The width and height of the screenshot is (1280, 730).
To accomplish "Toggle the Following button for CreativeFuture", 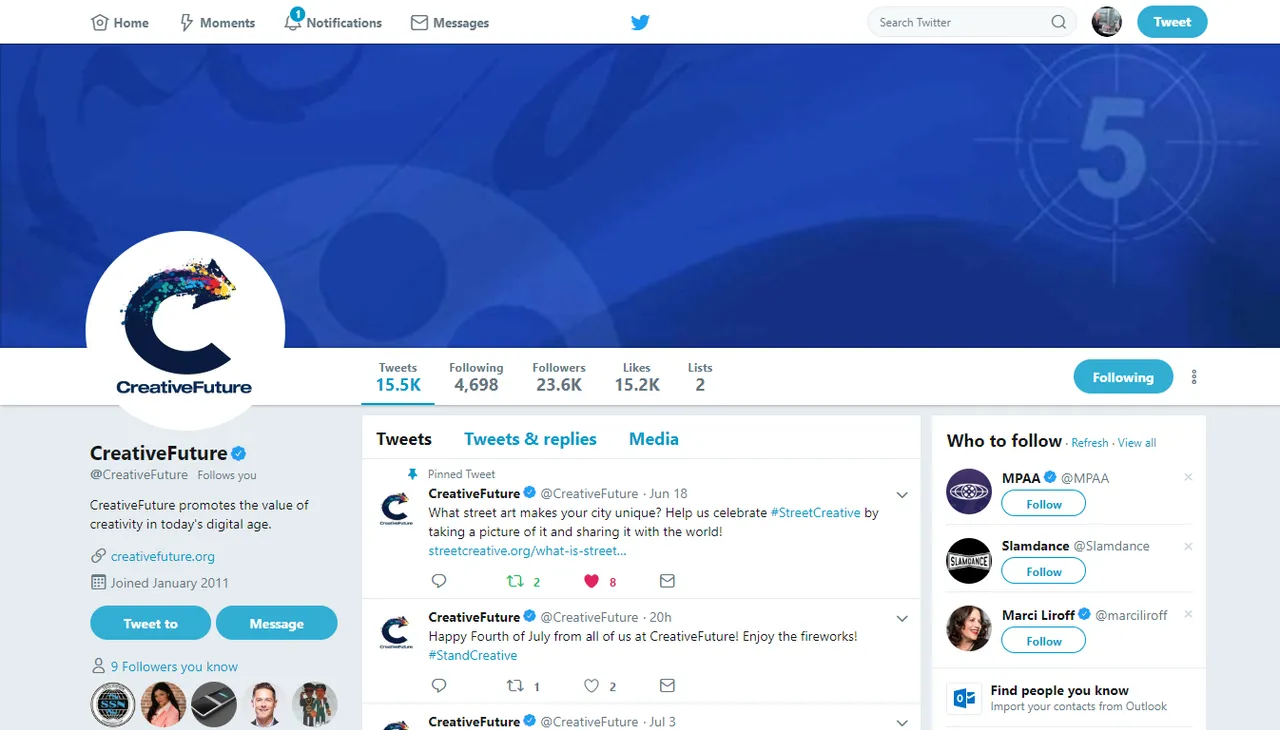I will pos(1123,377).
